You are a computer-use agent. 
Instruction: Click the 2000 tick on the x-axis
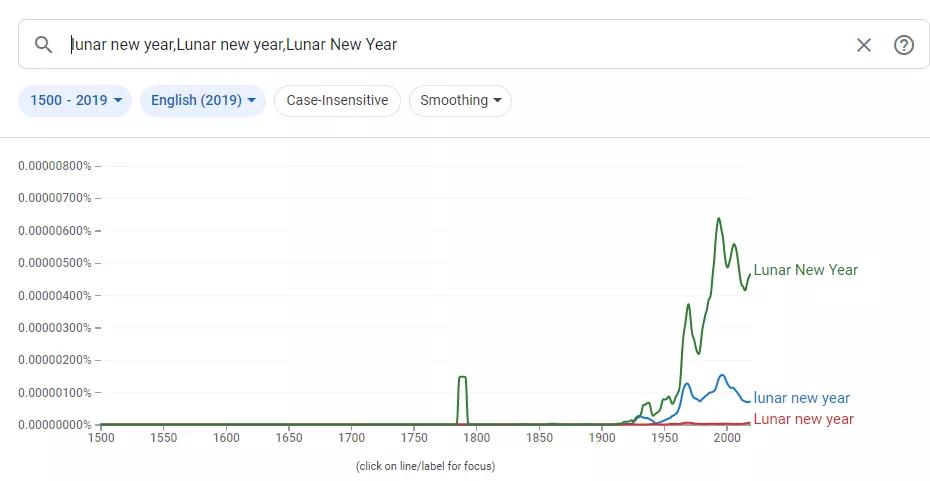727,438
